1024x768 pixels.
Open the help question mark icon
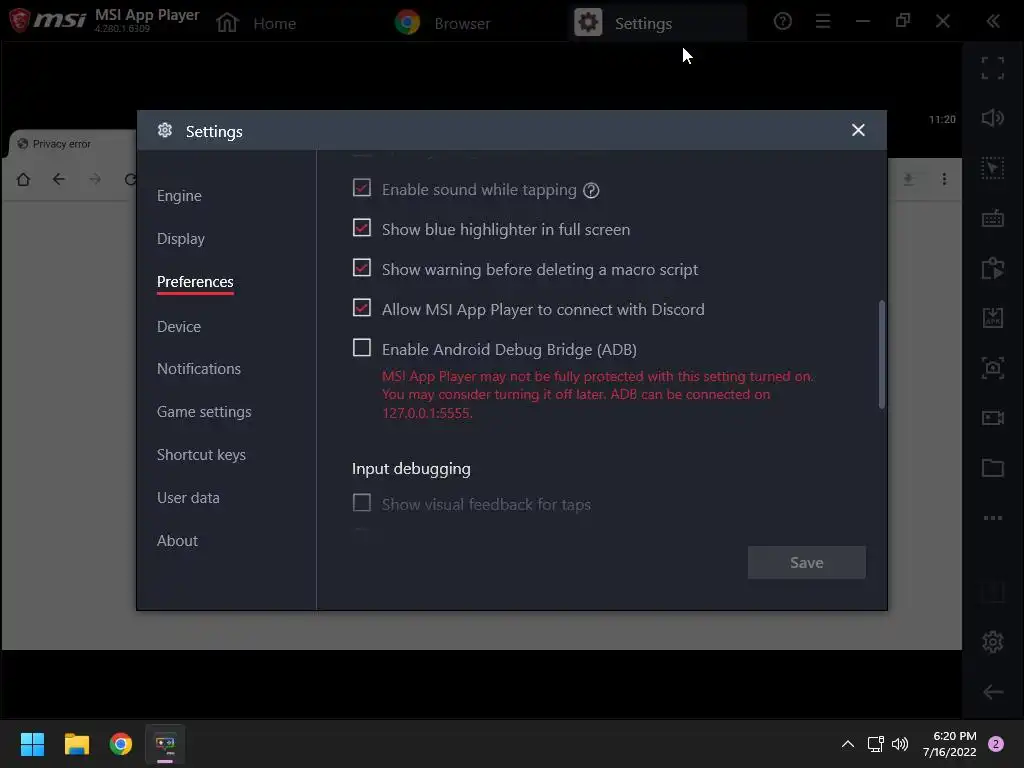tap(782, 22)
